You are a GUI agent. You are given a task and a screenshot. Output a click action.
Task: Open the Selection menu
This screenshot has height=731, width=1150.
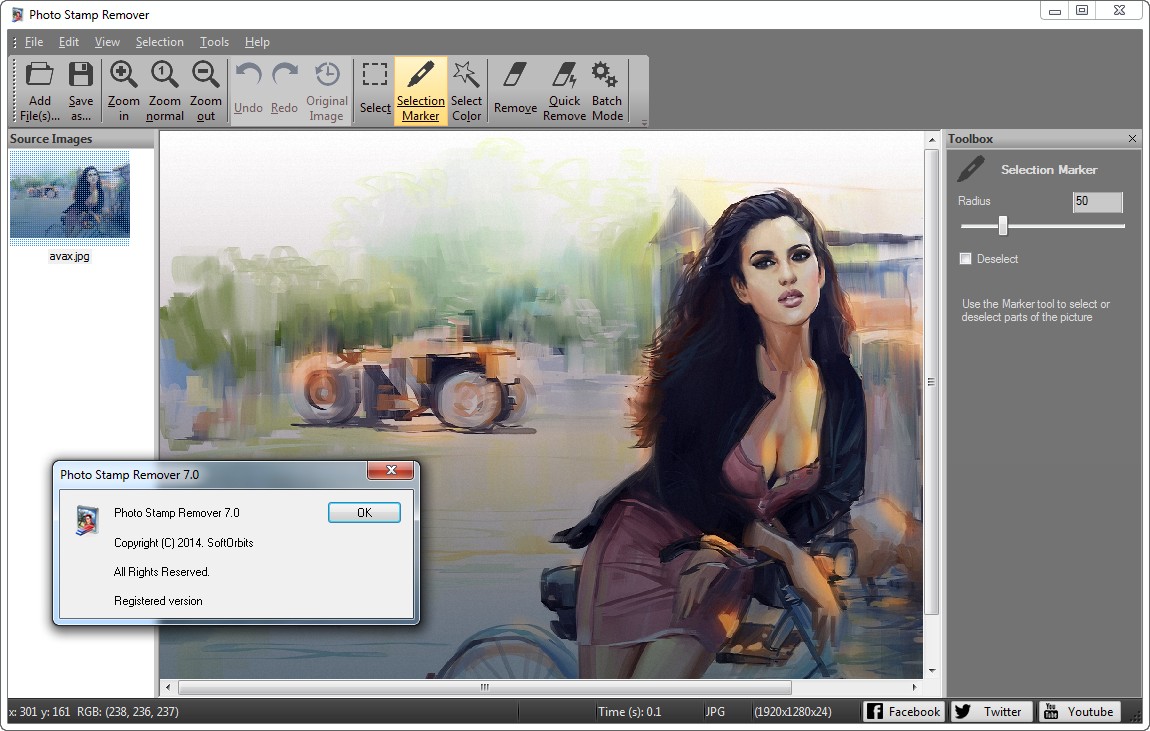[159, 42]
